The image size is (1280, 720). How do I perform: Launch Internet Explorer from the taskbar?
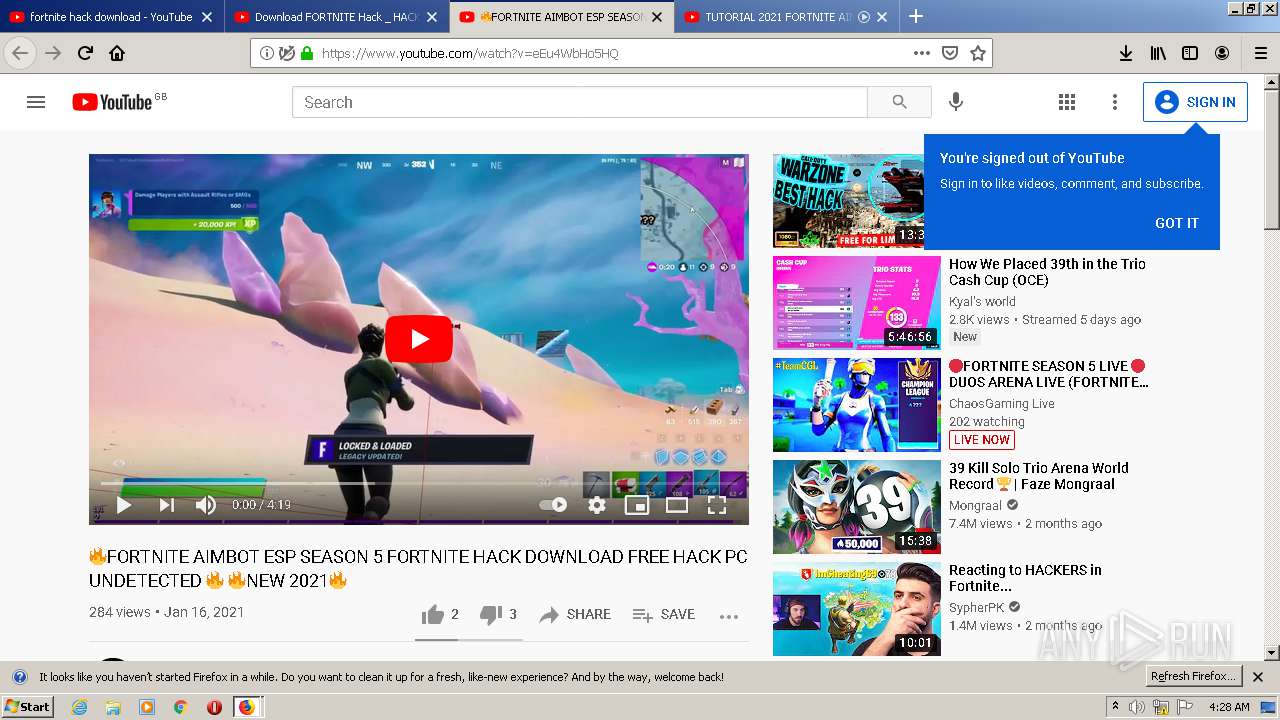tap(79, 707)
